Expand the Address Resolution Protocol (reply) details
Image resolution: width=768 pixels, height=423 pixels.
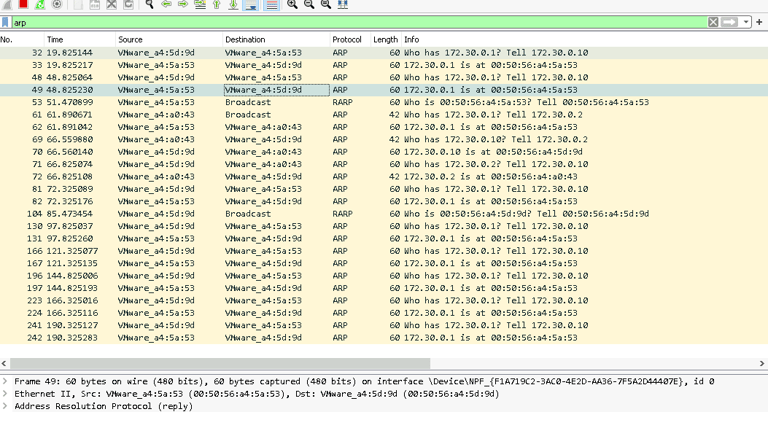[x=5, y=406]
